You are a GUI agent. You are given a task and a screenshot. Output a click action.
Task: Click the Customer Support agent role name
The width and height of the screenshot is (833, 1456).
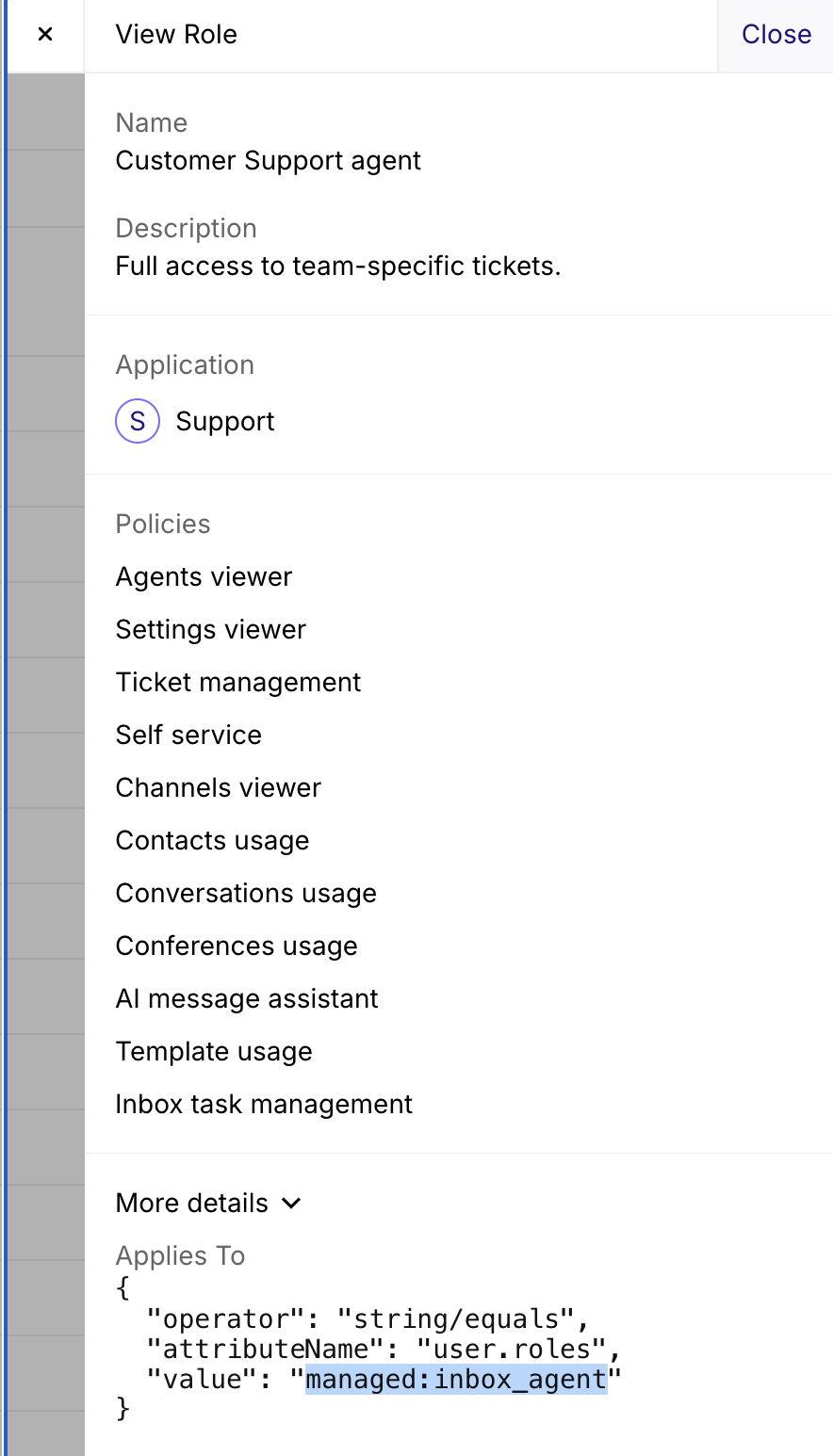coord(268,161)
